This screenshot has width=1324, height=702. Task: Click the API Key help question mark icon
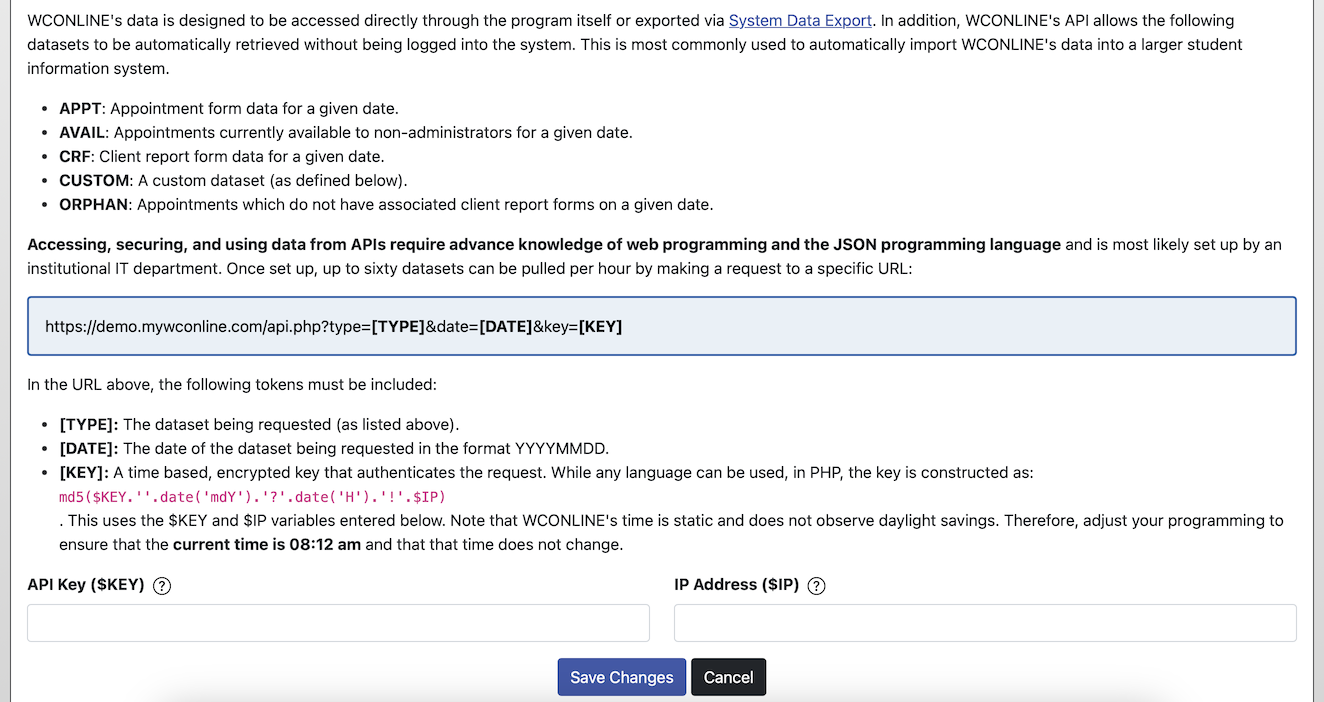pyautogui.click(x=162, y=586)
